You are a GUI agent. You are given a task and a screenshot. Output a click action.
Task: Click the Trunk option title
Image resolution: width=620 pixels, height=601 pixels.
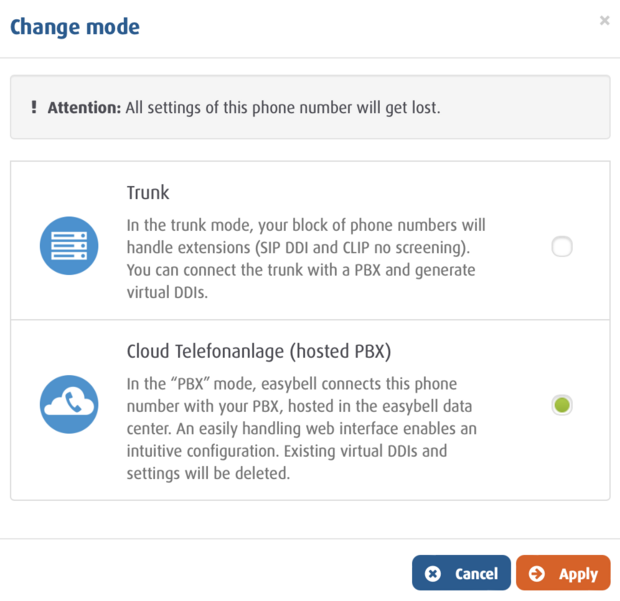[148, 192]
